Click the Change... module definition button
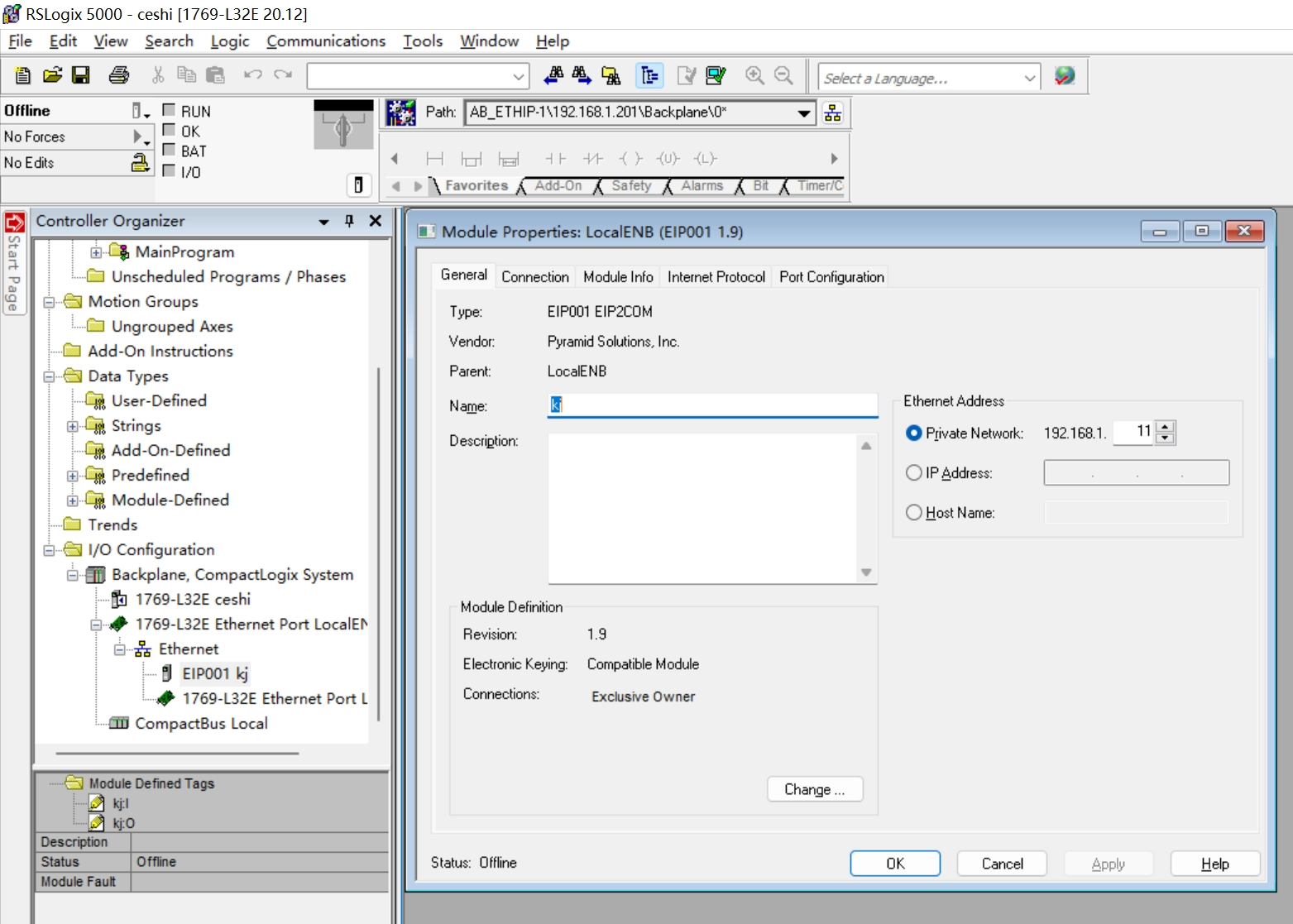 pos(815,789)
